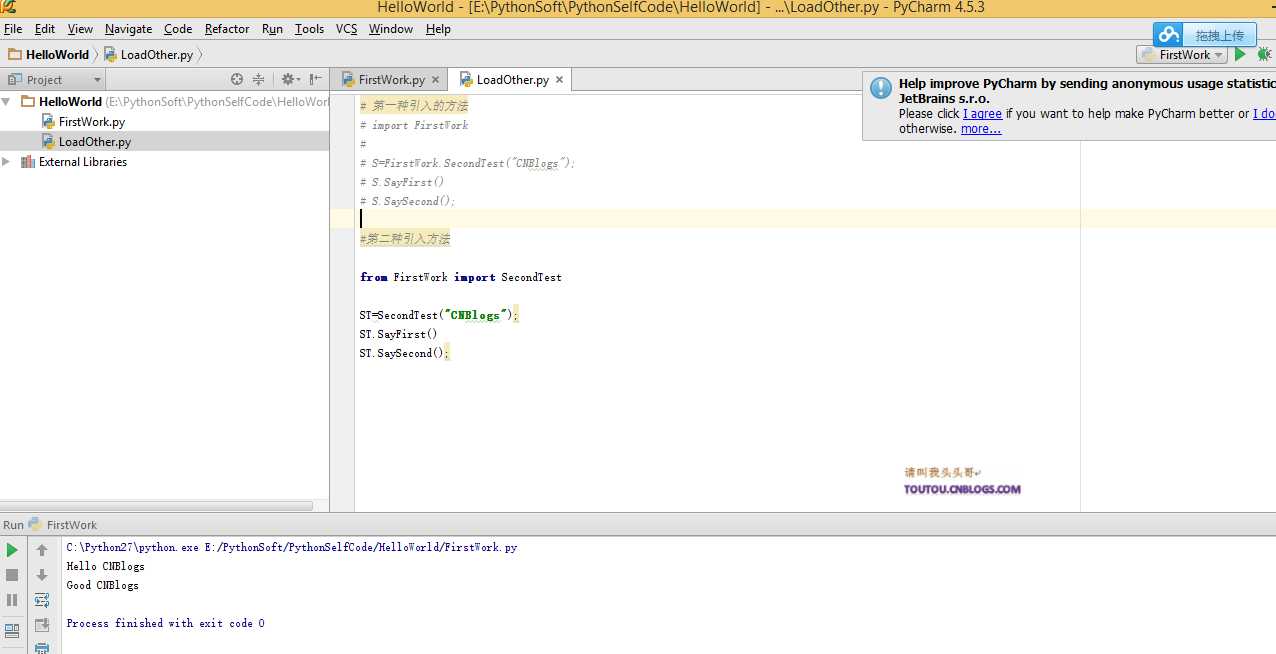Open the Refactor menu

(x=227, y=29)
